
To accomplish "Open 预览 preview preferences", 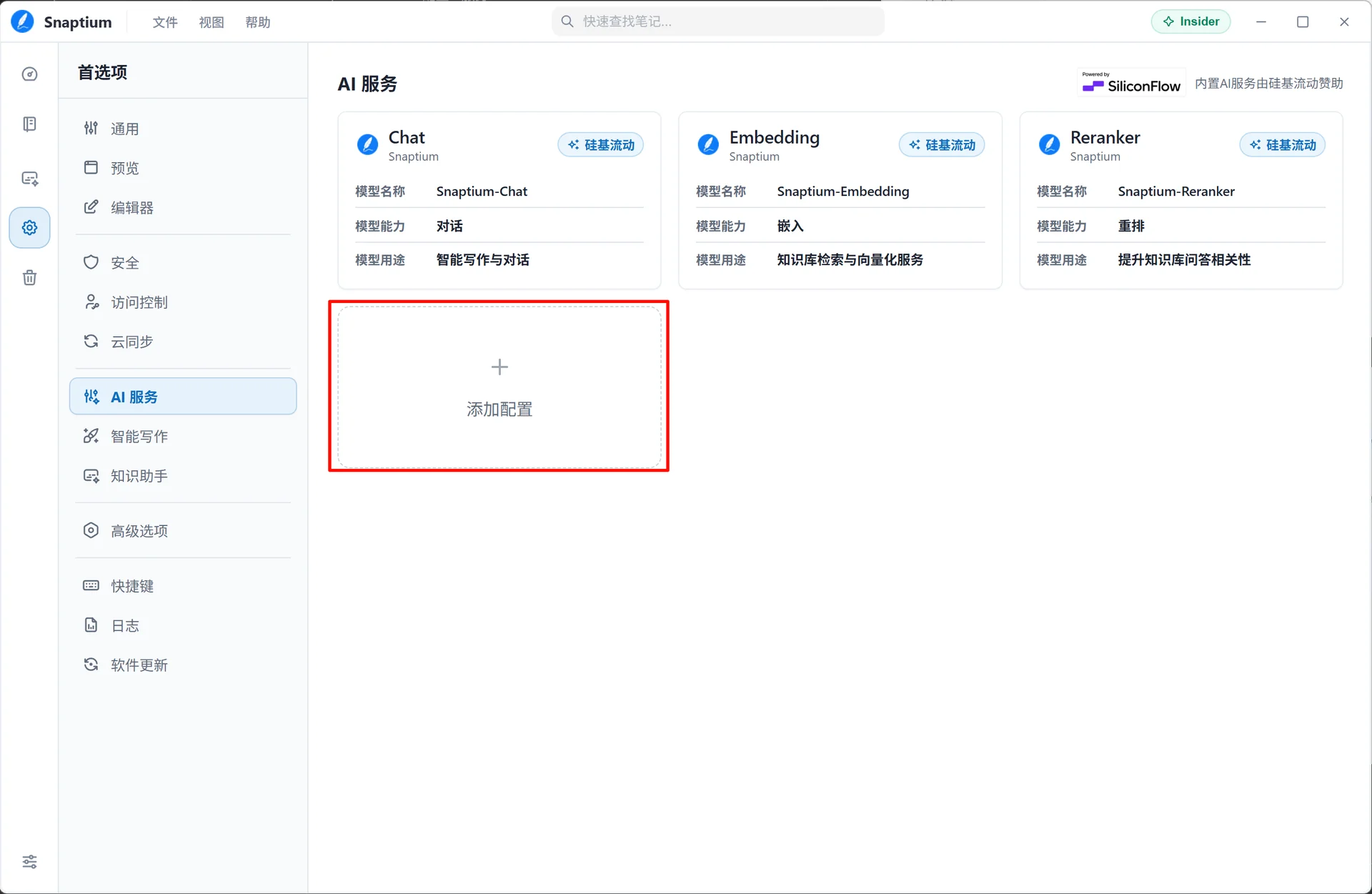I will point(183,168).
